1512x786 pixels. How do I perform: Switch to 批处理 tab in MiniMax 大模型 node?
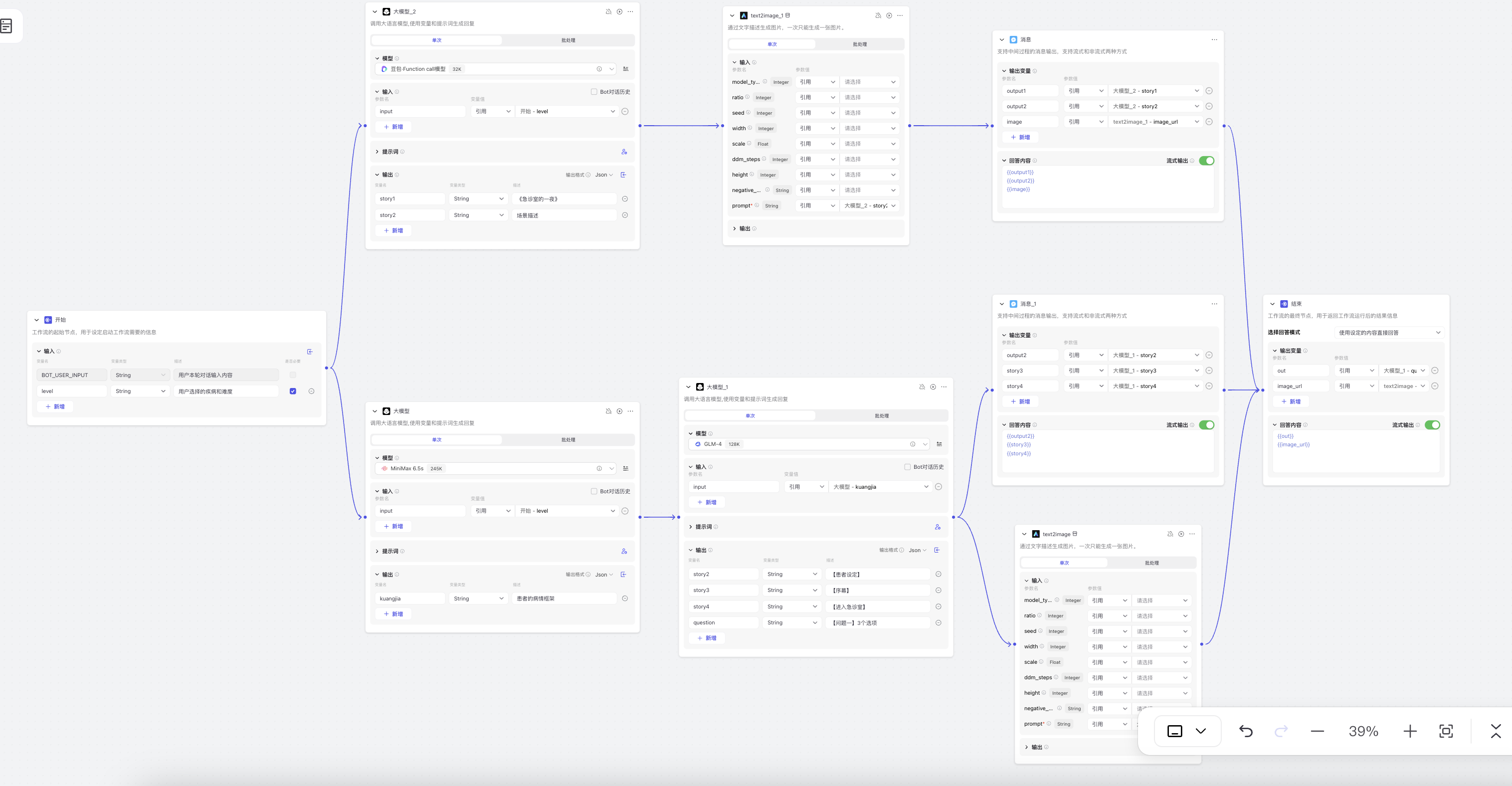(568, 440)
